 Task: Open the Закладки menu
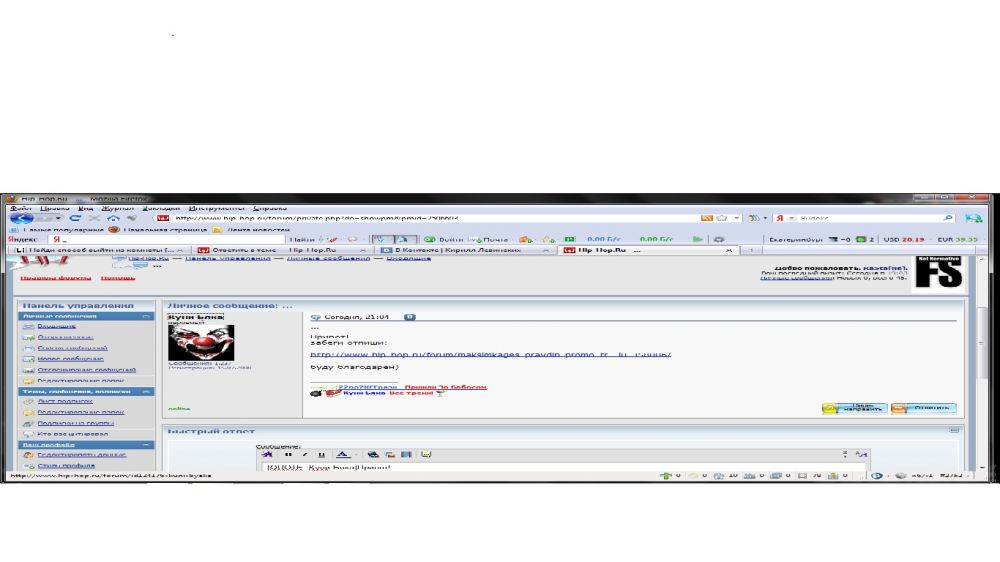161,208
